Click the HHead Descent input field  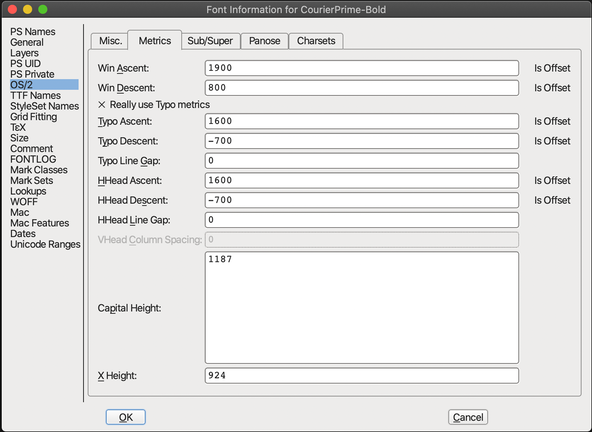click(x=362, y=200)
